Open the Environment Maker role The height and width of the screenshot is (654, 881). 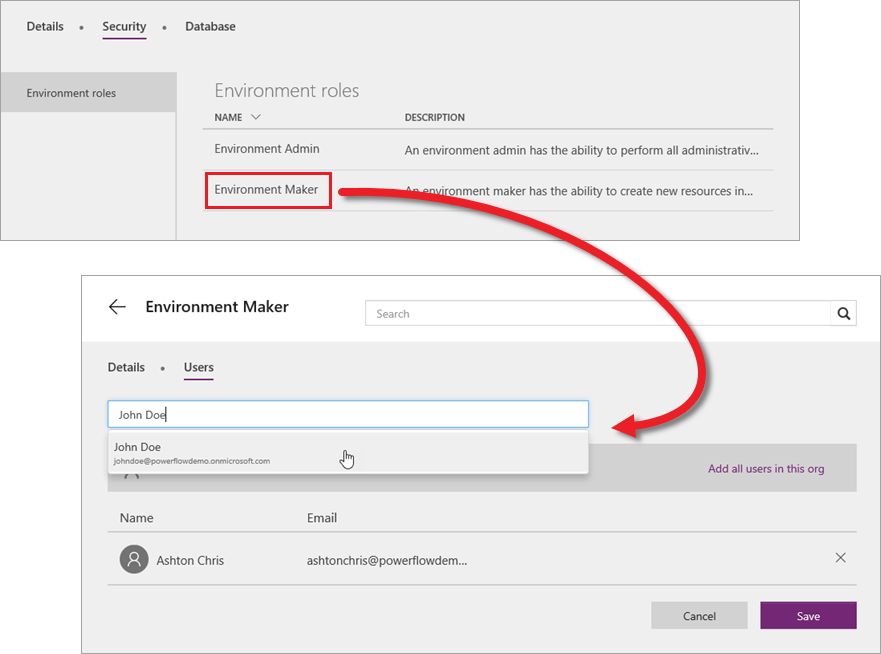[266, 190]
